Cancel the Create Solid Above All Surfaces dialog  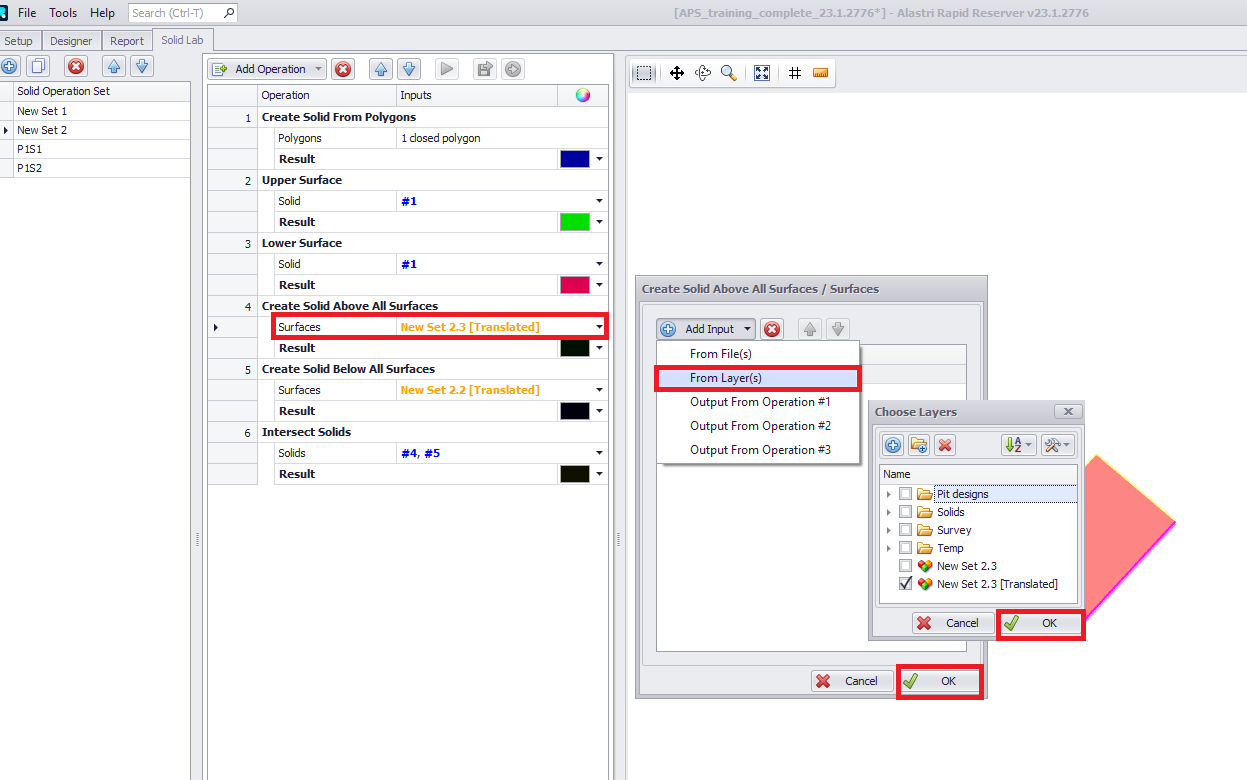click(x=848, y=681)
